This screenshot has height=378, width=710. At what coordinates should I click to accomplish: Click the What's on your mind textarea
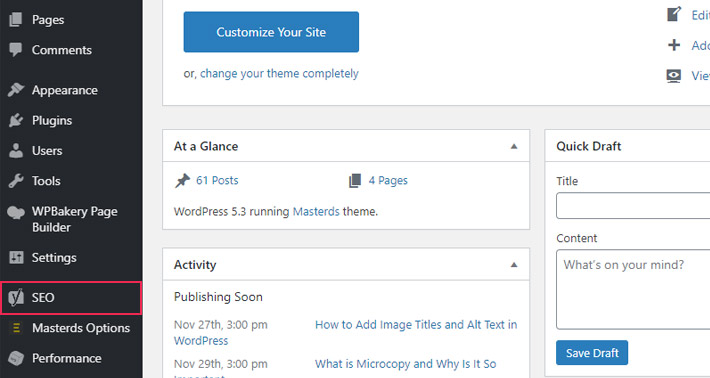tap(633, 289)
